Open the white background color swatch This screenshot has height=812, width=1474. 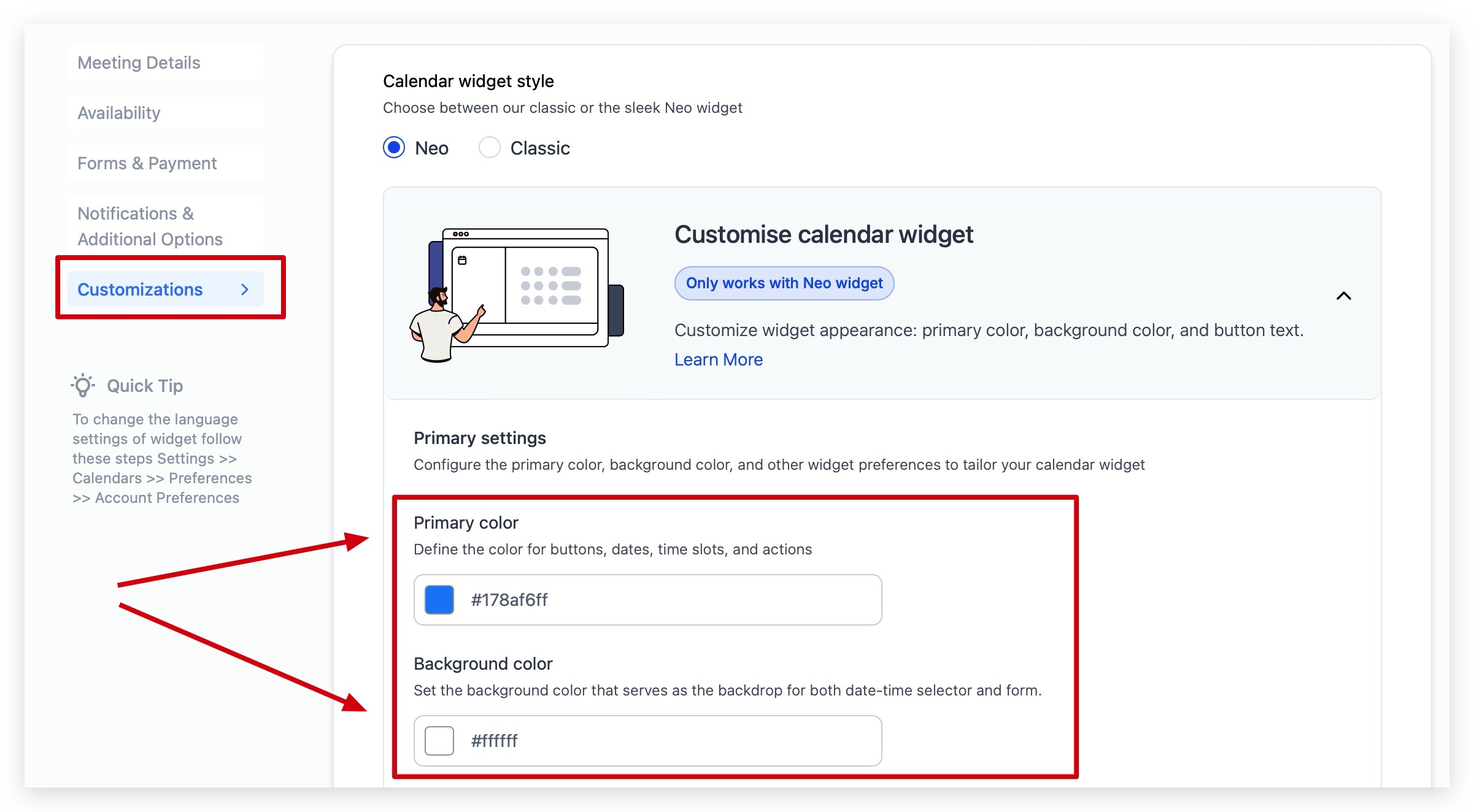point(439,741)
